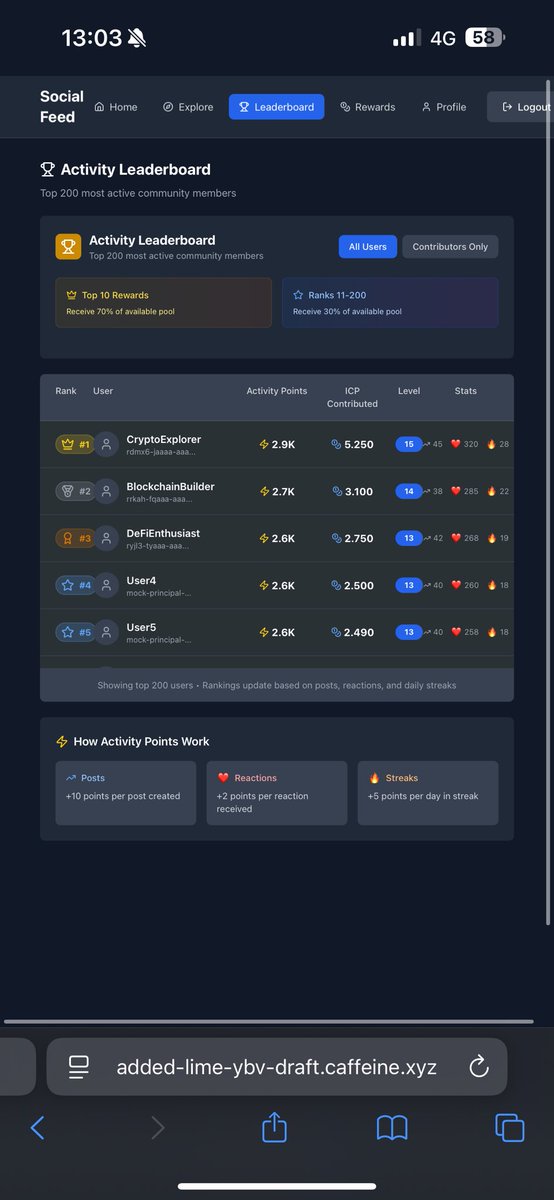Open DeFiEnthusiast user name
554x1200 pixels.
(x=165, y=533)
